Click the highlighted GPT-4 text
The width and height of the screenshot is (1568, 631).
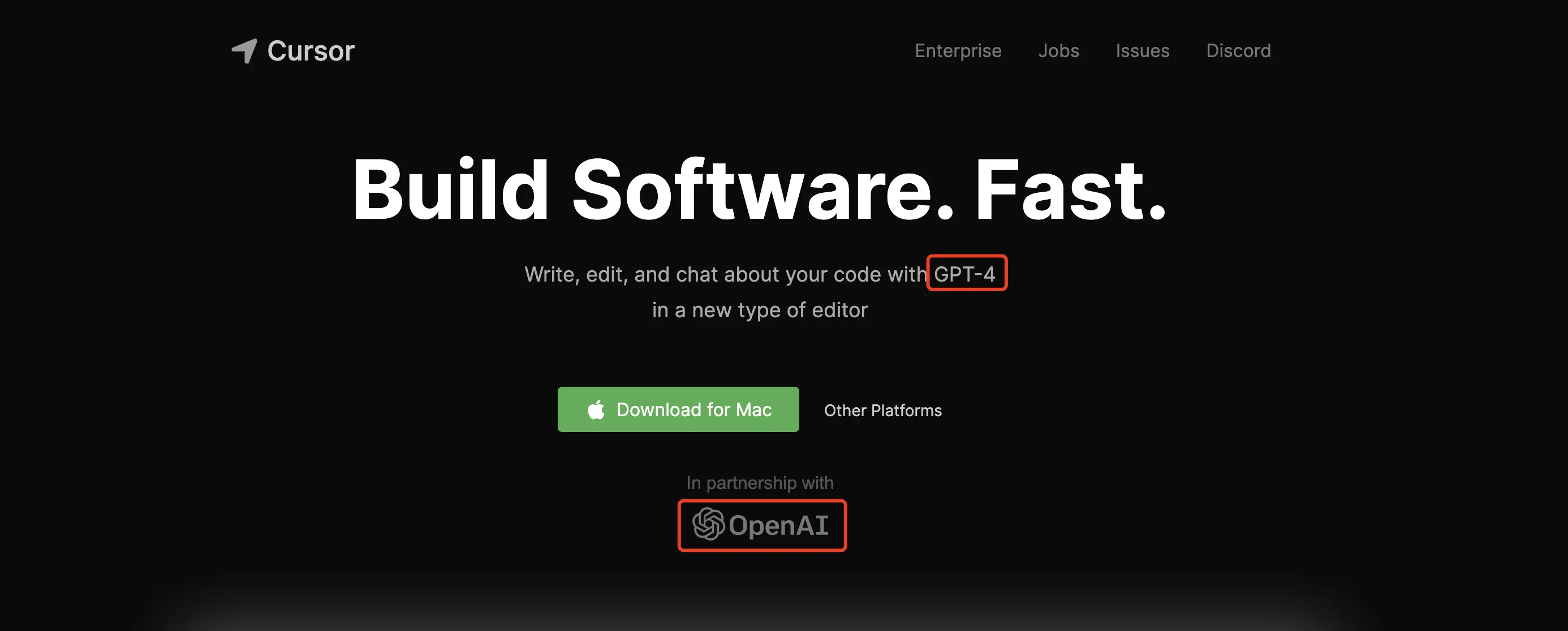(964, 274)
